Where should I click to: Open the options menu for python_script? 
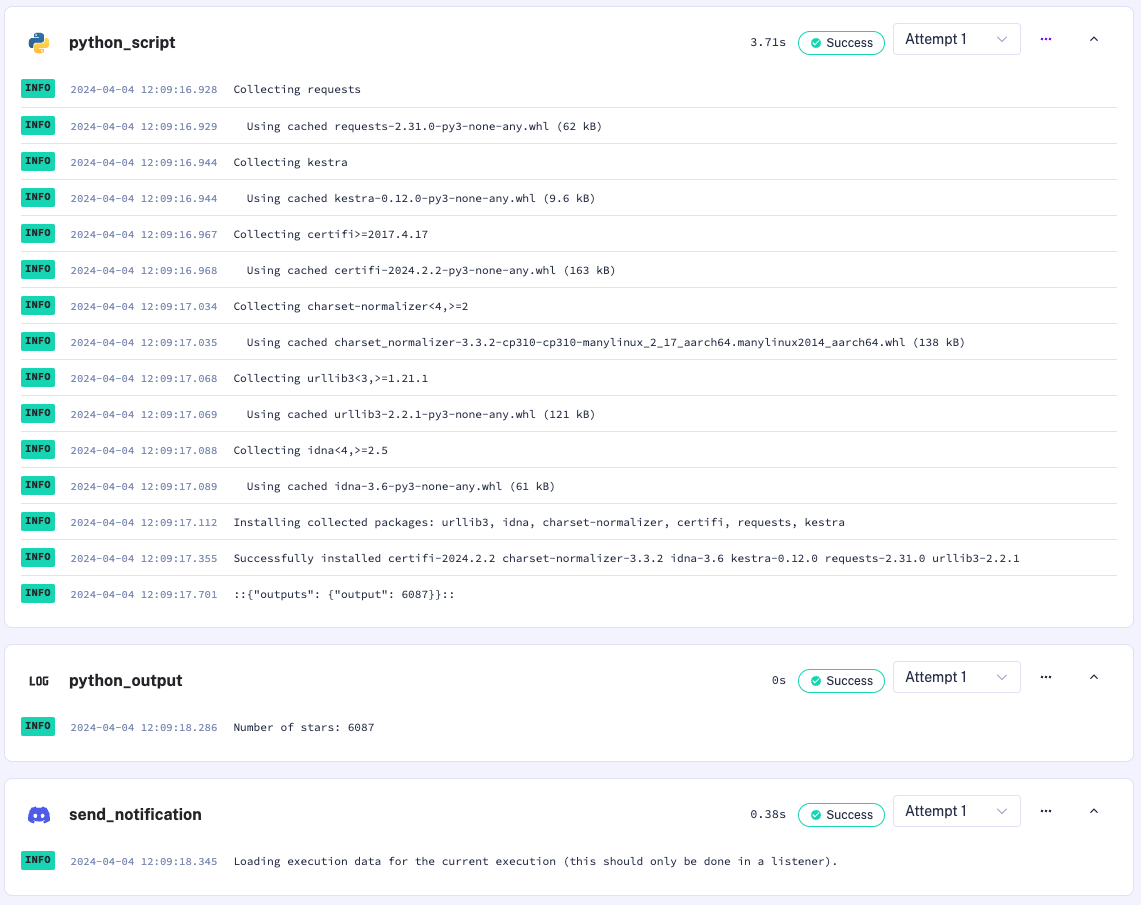[x=1046, y=39]
